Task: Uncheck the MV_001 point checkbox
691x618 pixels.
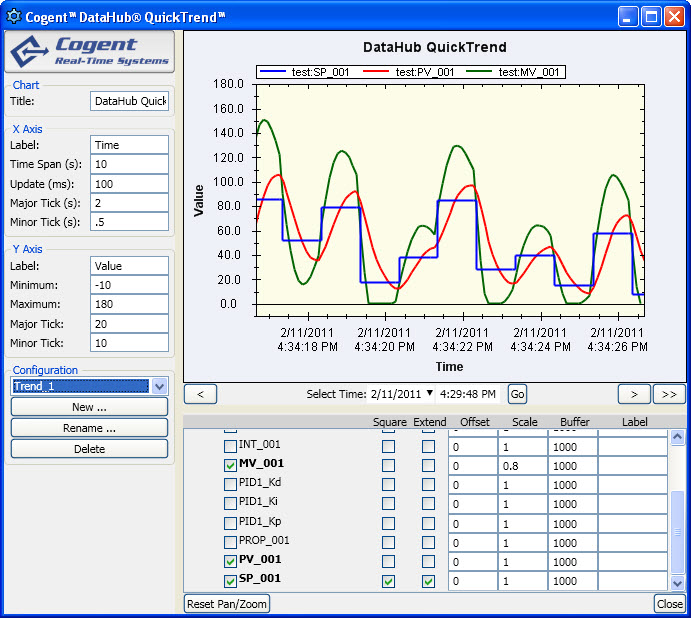Action: [x=230, y=466]
